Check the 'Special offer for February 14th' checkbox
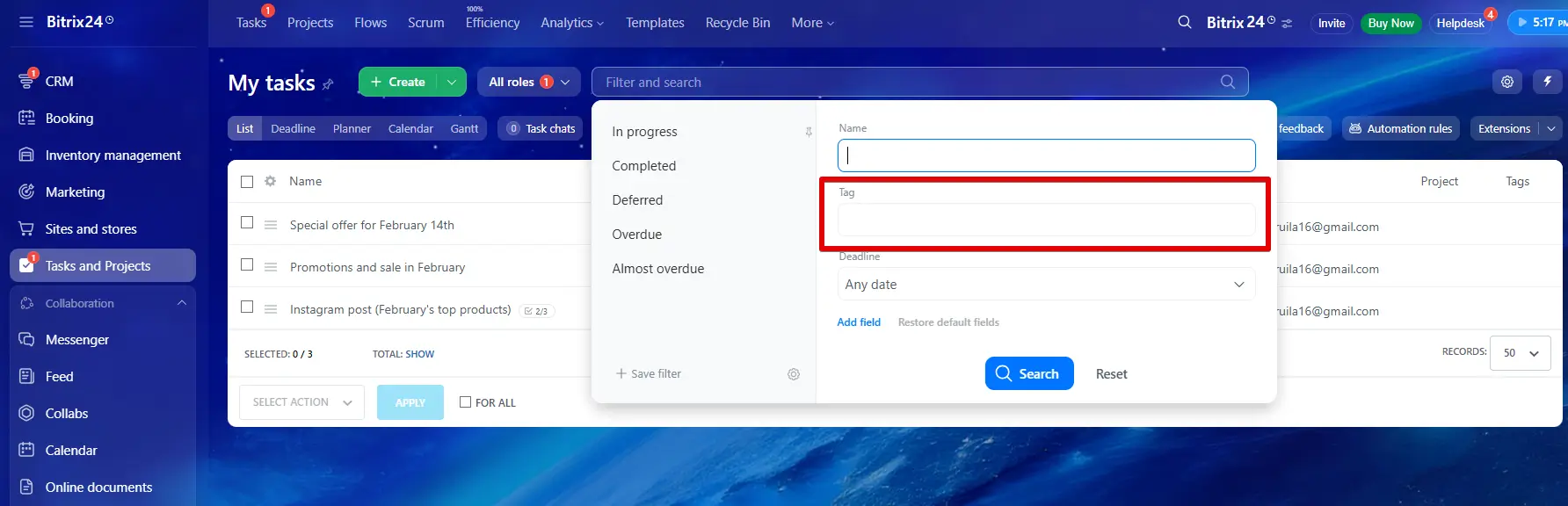This screenshot has height=506, width=1568. pos(247,223)
